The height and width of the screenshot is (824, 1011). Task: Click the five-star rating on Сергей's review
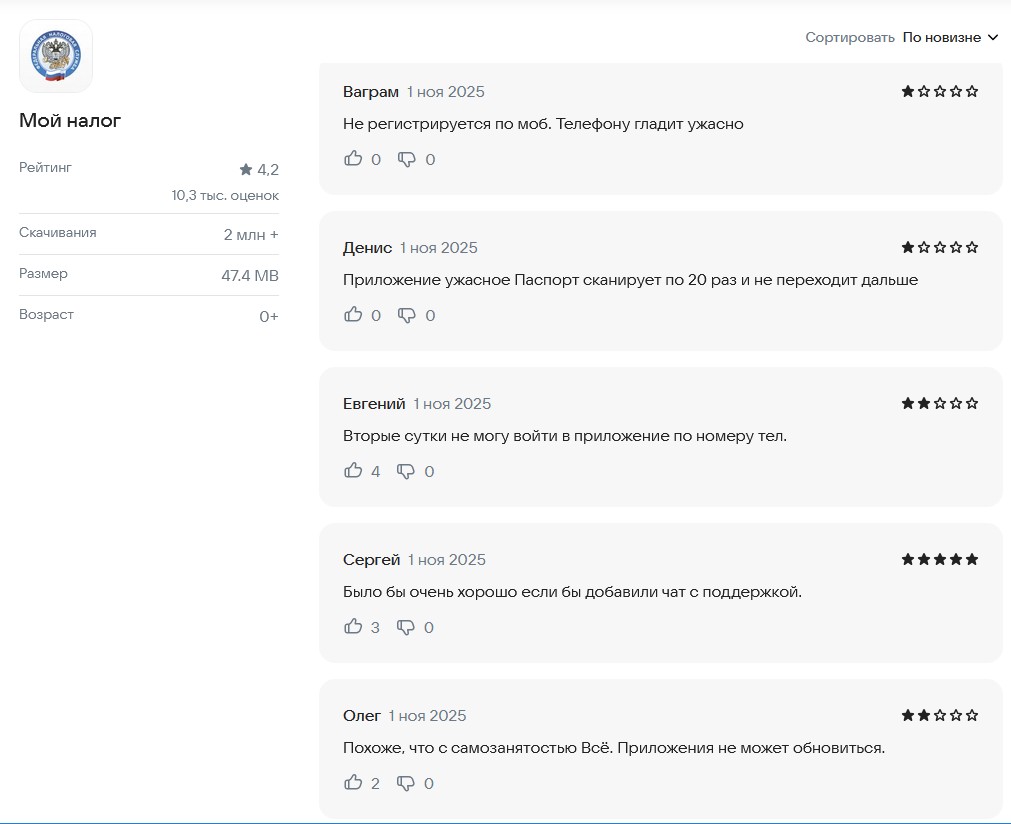(939, 559)
